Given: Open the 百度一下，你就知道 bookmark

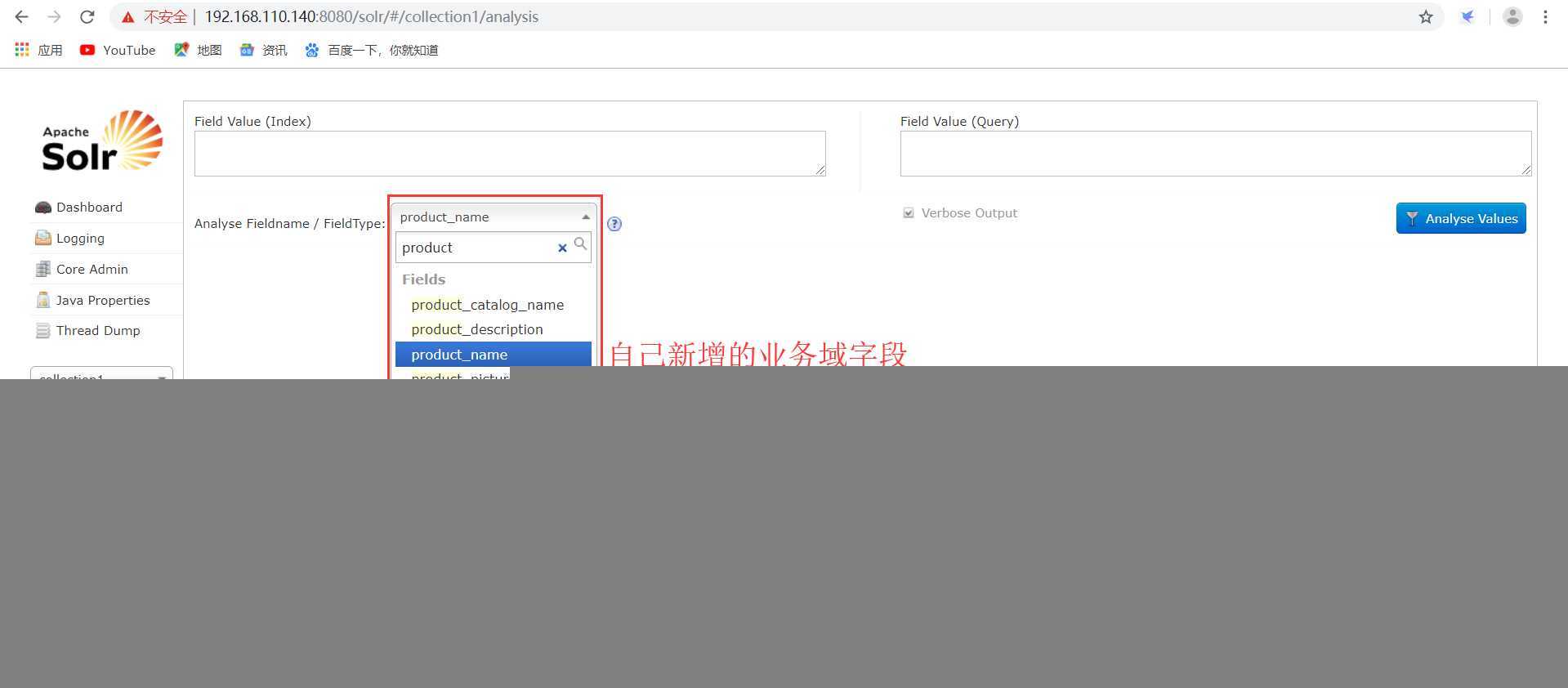Looking at the screenshot, I should [372, 50].
